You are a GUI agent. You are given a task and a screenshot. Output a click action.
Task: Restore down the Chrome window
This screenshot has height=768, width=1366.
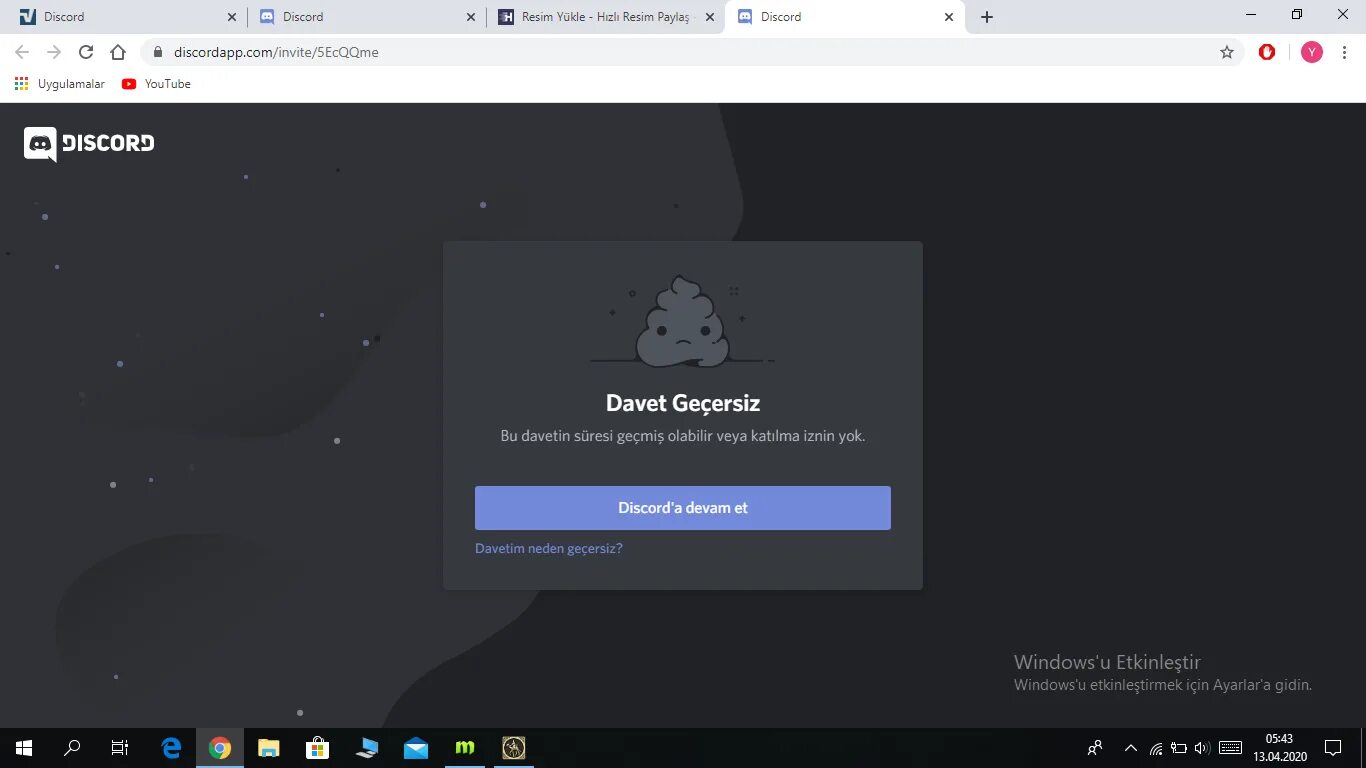[1297, 15]
